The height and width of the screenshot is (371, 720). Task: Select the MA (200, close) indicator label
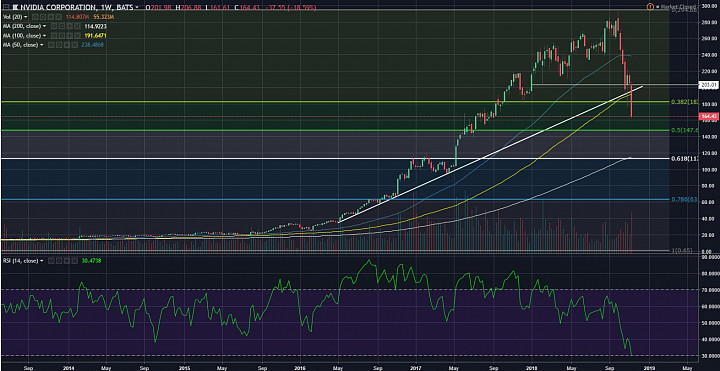tap(22, 27)
